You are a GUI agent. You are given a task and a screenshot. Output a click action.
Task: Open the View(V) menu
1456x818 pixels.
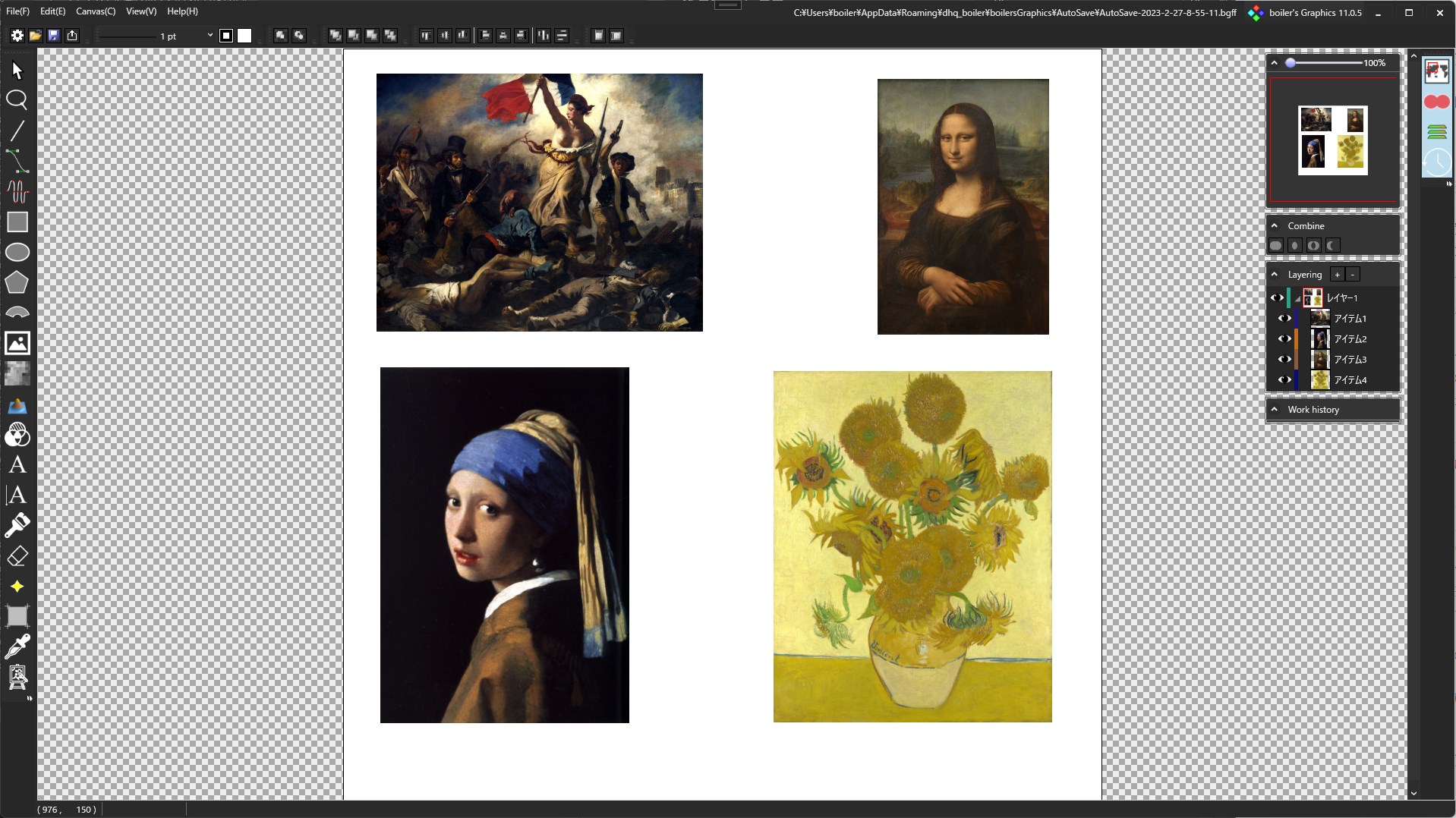point(140,11)
